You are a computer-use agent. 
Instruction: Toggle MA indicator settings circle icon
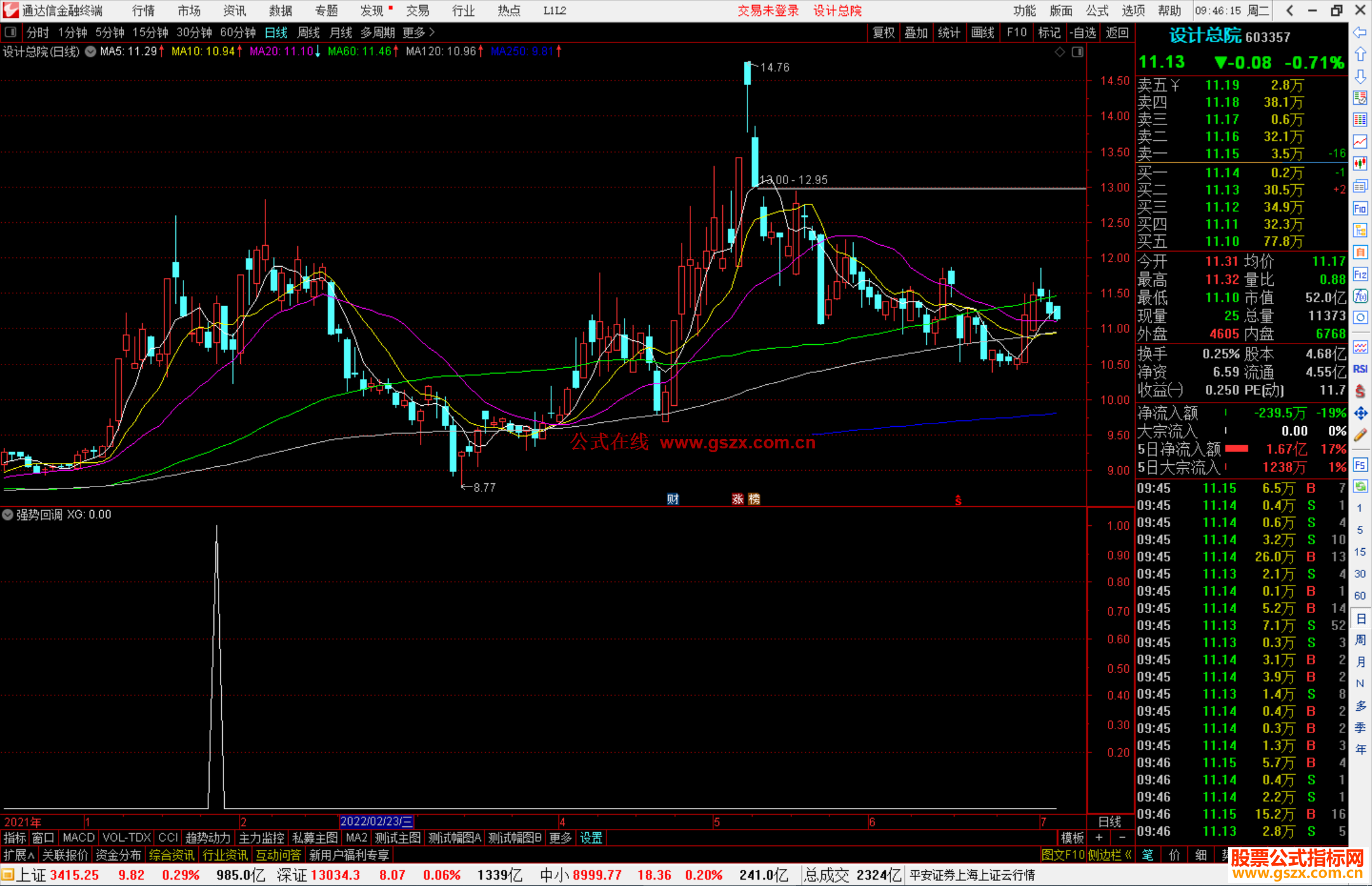click(x=91, y=51)
